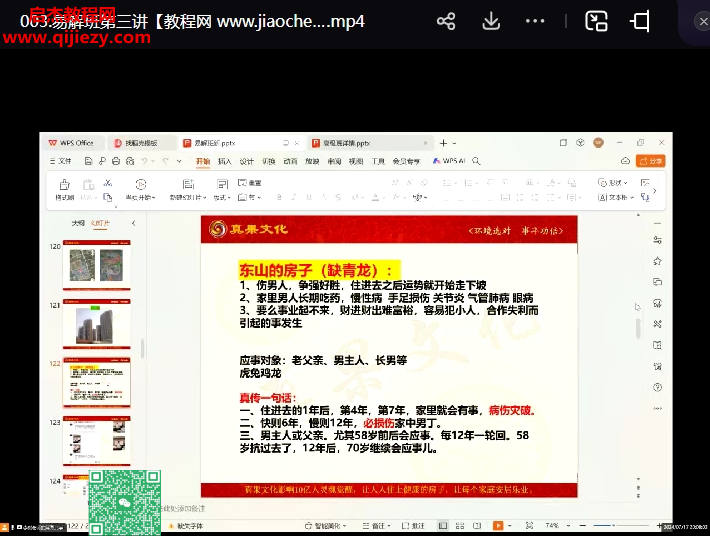Open the text box dropdown in ribbon

pyautogui.click(x=616, y=197)
